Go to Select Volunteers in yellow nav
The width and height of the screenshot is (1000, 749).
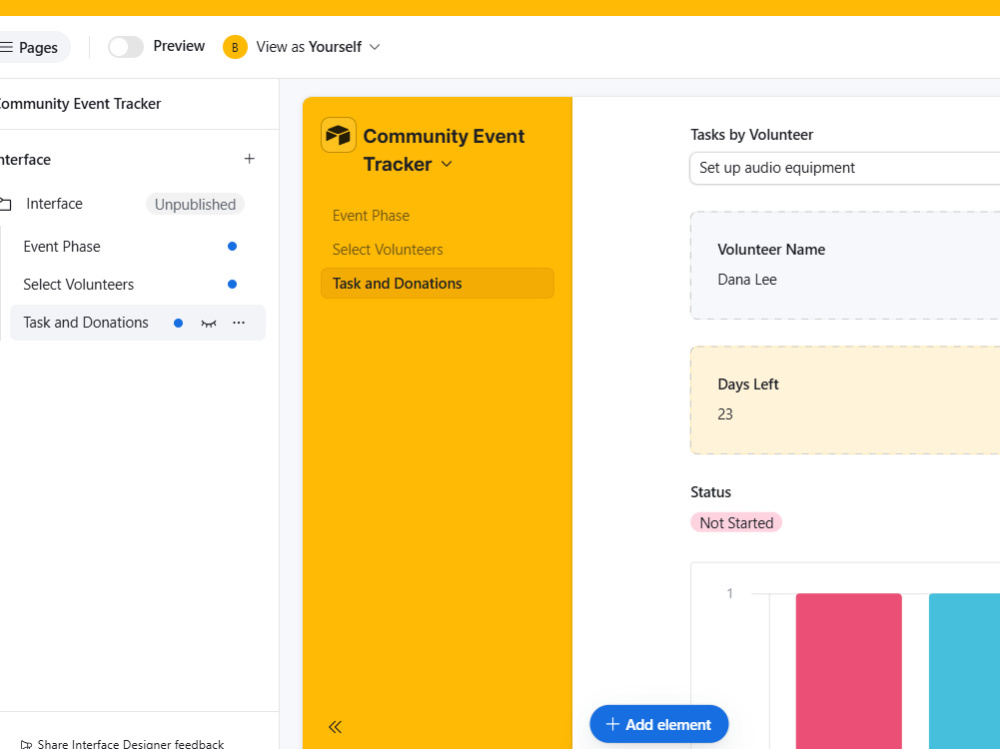click(388, 249)
